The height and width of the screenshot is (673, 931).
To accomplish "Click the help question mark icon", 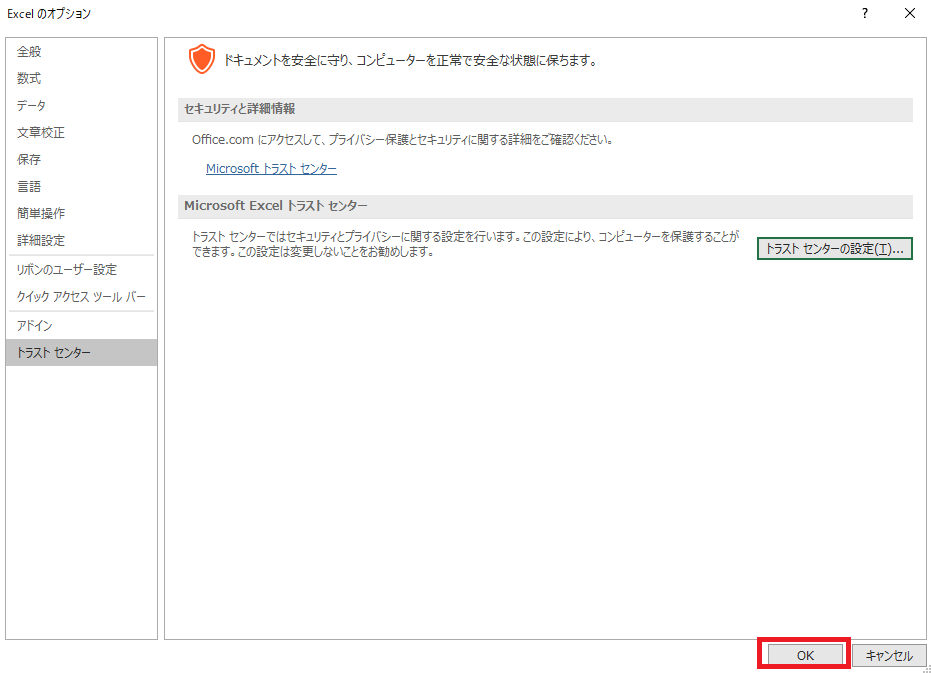I will coord(864,13).
